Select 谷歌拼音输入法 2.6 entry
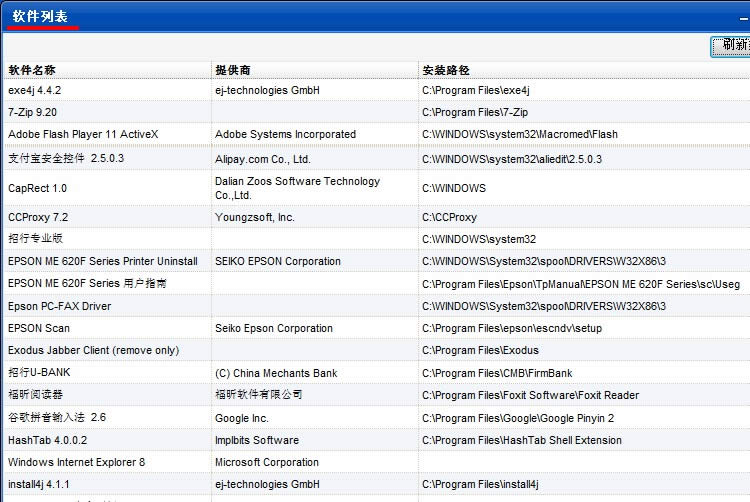Screen dimensions: 750x502 (x=57, y=417)
